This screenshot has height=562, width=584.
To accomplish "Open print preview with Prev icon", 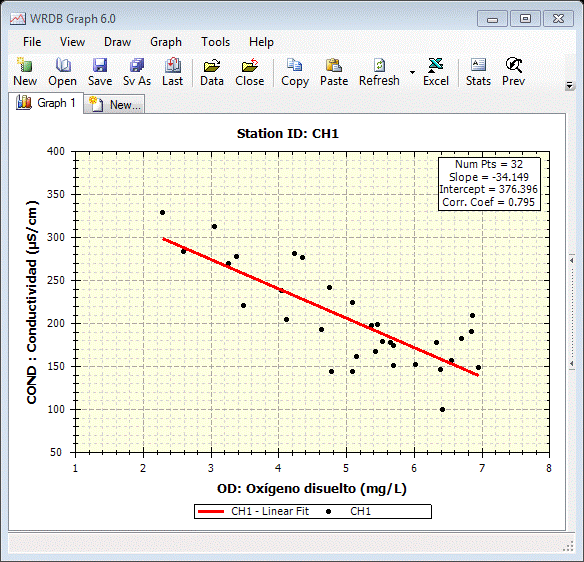I will (513, 72).
